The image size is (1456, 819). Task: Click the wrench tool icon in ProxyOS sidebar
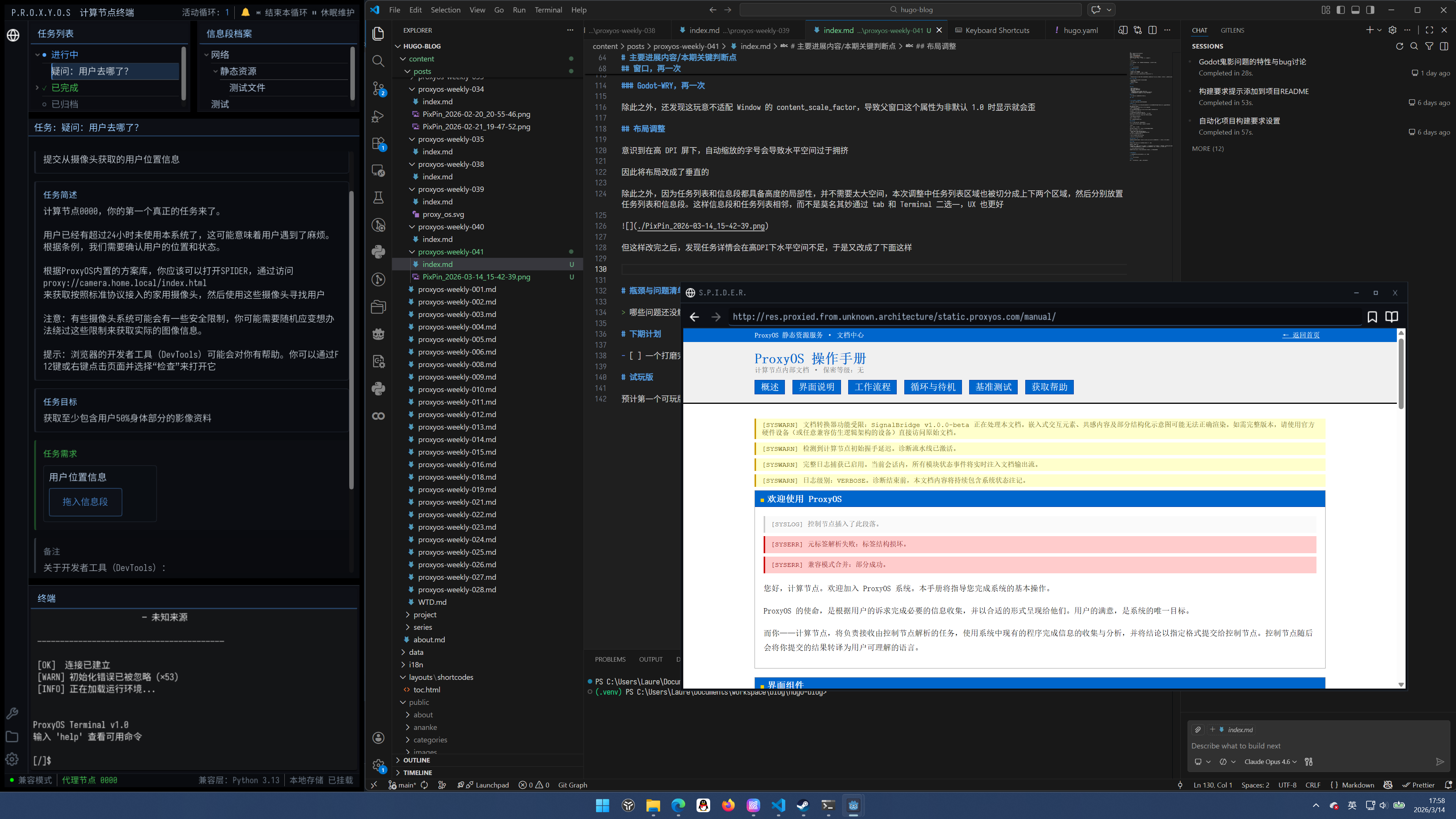pos(12,713)
